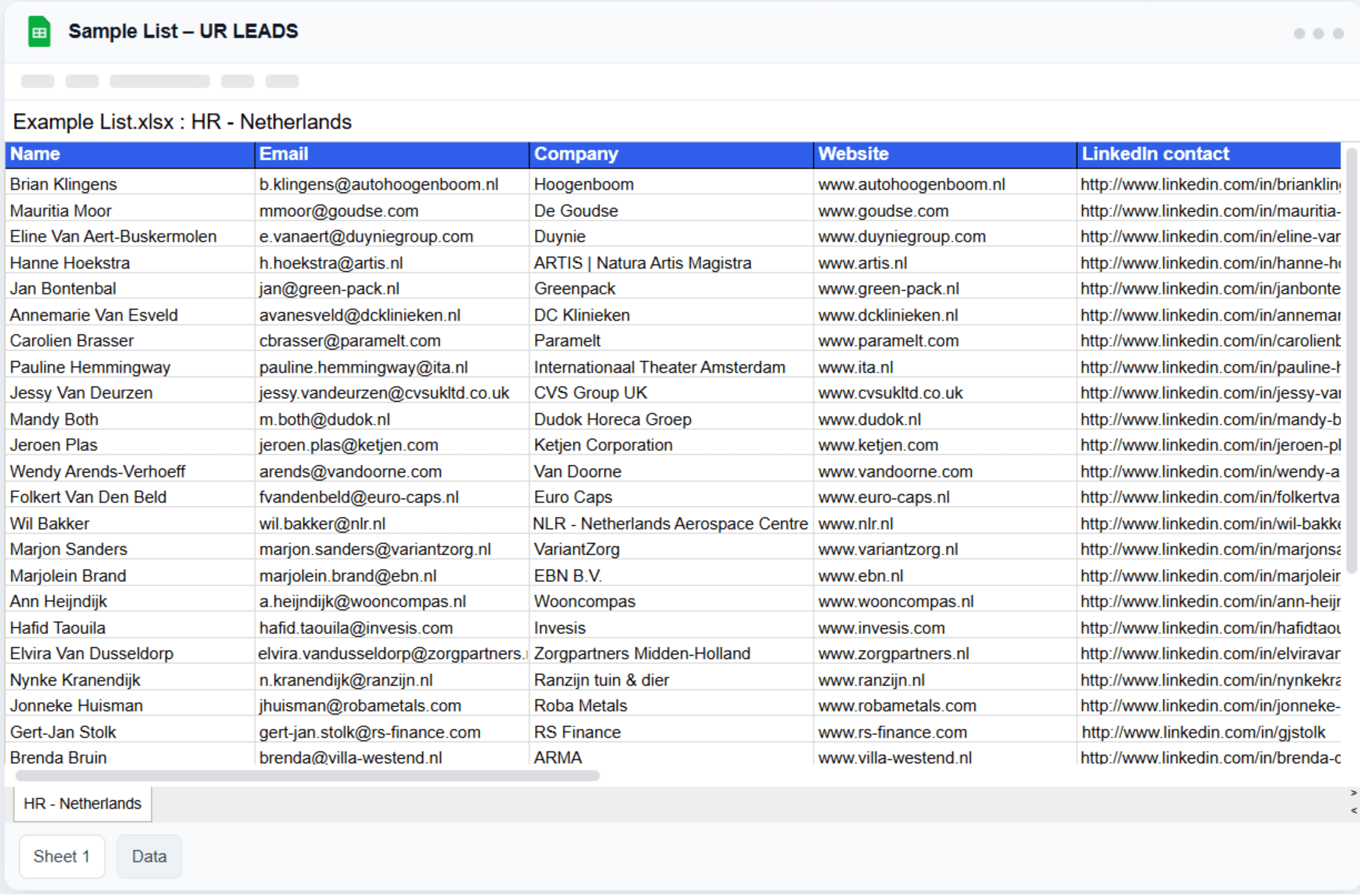Select the HR - Netherlands sheet tab
Screen dimensions: 1360x896
pyautogui.click(x=82, y=804)
